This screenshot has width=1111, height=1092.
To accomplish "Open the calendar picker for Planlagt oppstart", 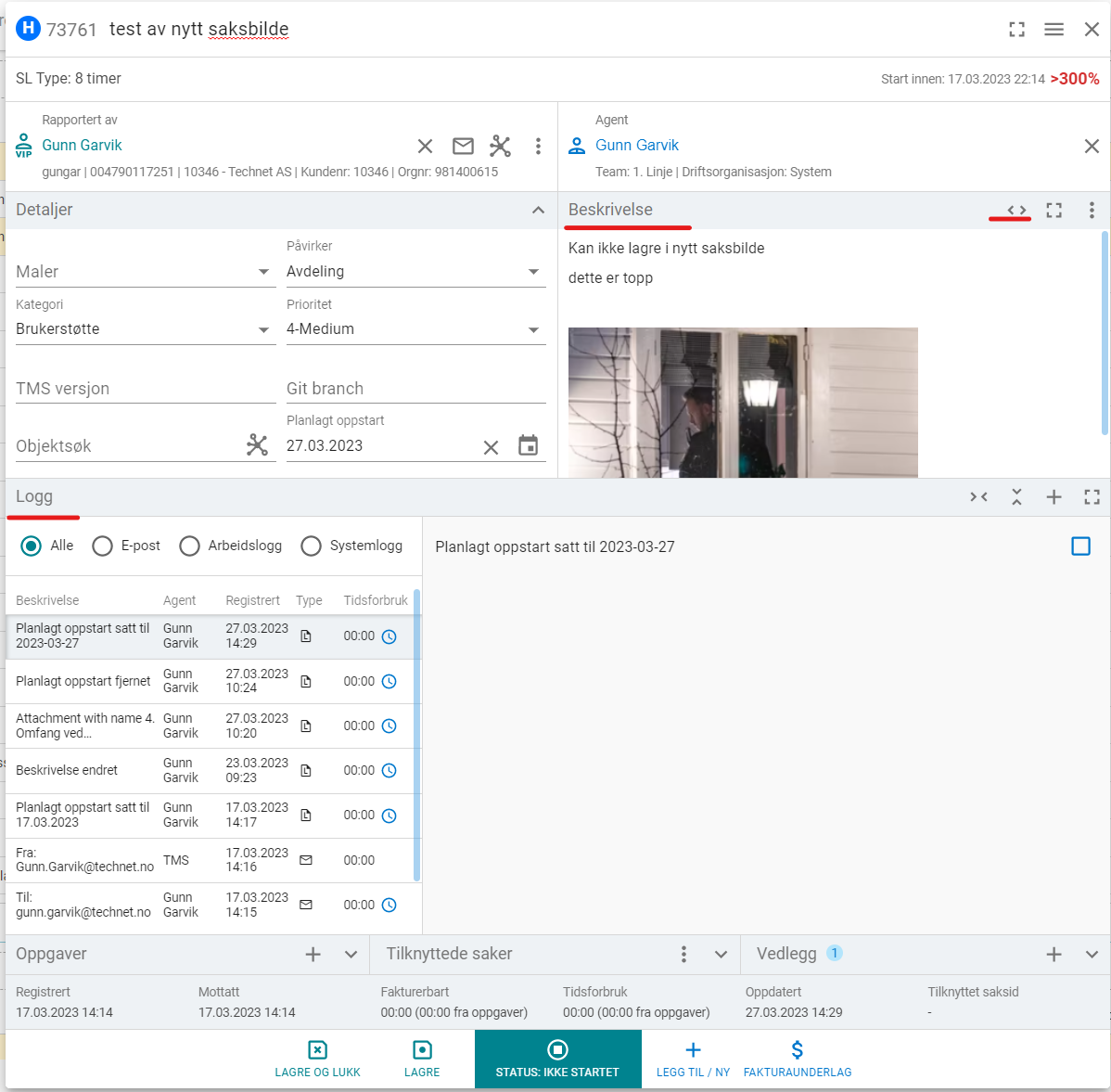I will pyautogui.click(x=528, y=445).
